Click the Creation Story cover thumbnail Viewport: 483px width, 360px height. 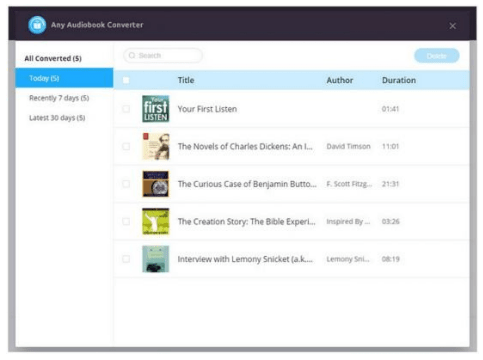pos(156,221)
